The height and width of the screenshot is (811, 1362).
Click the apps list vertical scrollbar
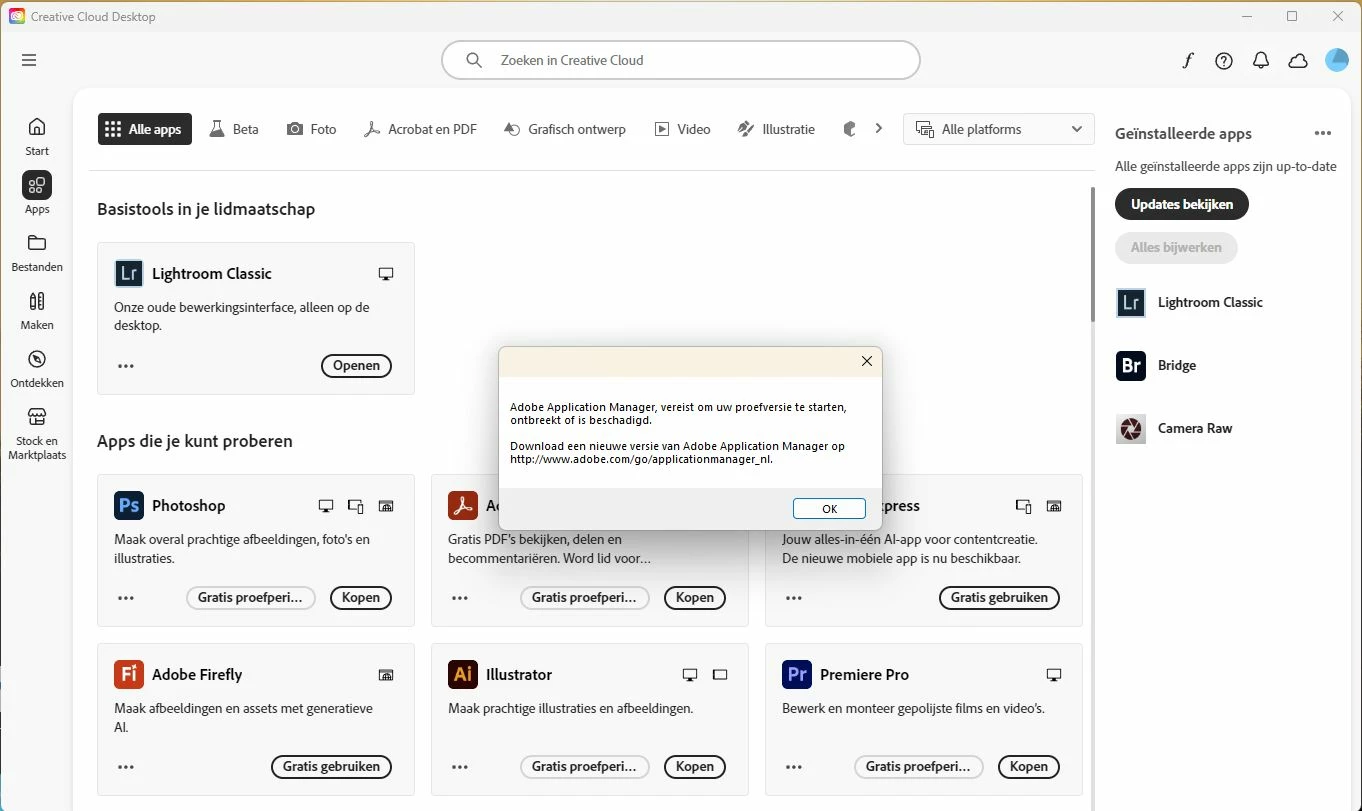[x=1092, y=254]
